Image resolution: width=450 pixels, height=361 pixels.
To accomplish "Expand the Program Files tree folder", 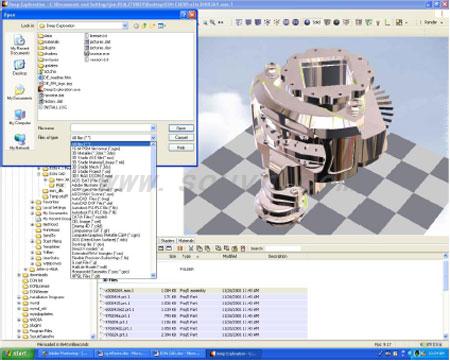I will (19, 331).
